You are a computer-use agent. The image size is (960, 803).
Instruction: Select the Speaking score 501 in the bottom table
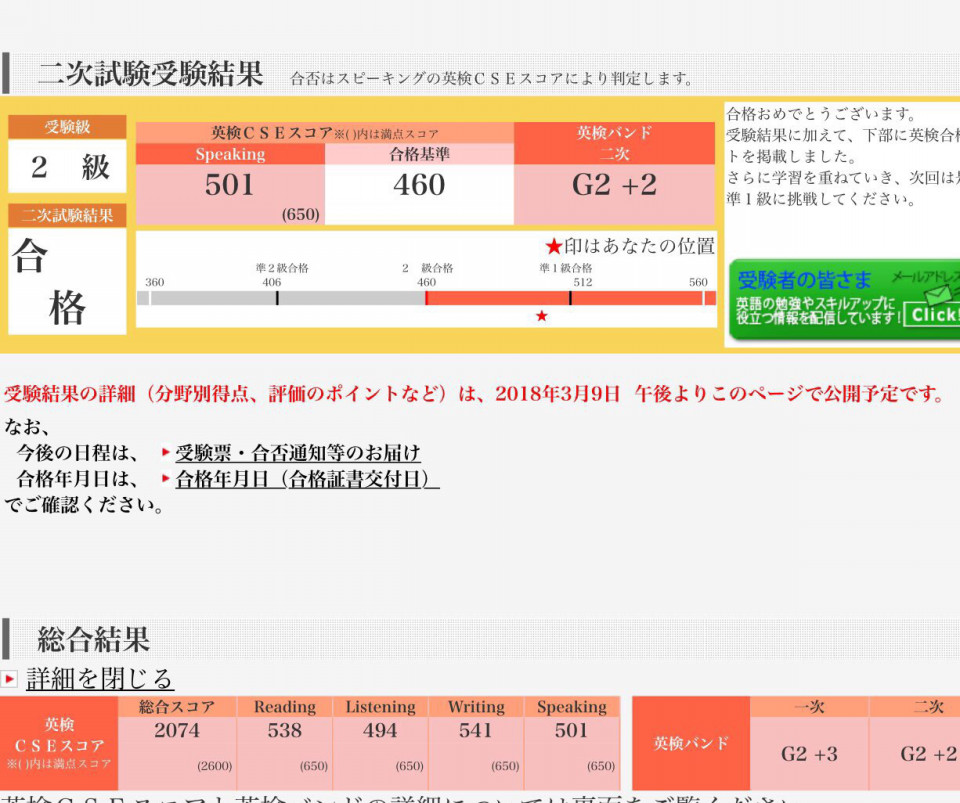pos(571,730)
